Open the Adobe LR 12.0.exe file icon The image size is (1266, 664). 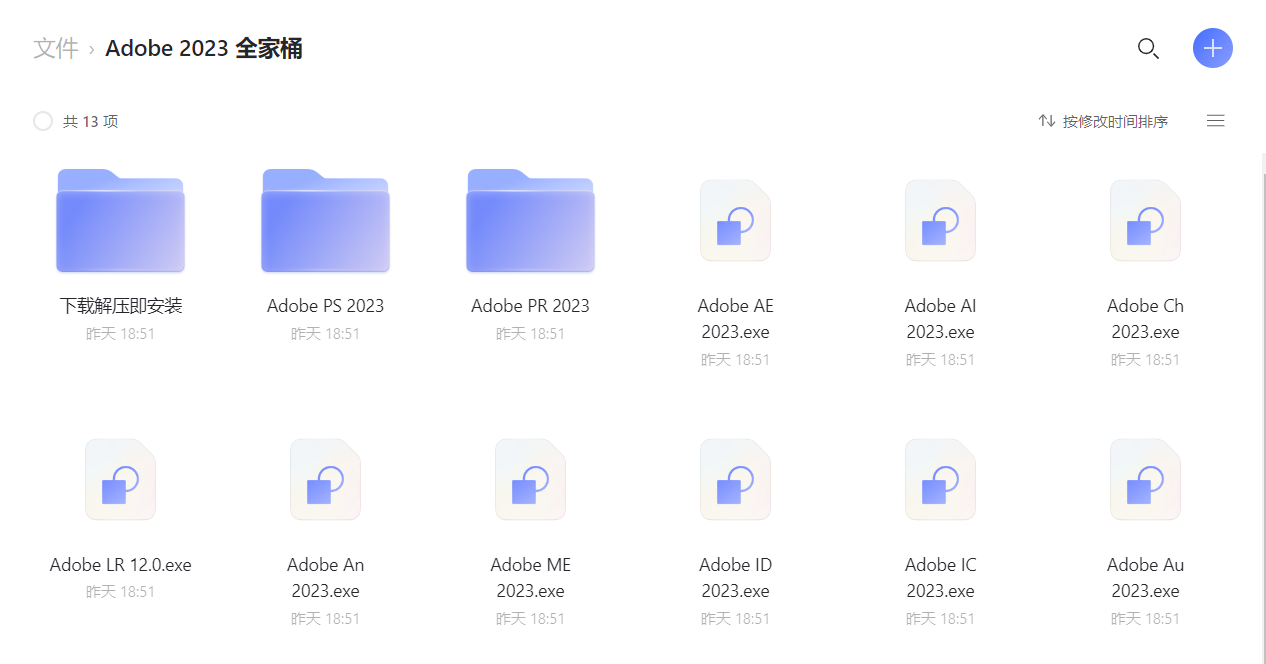tap(120, 479)
